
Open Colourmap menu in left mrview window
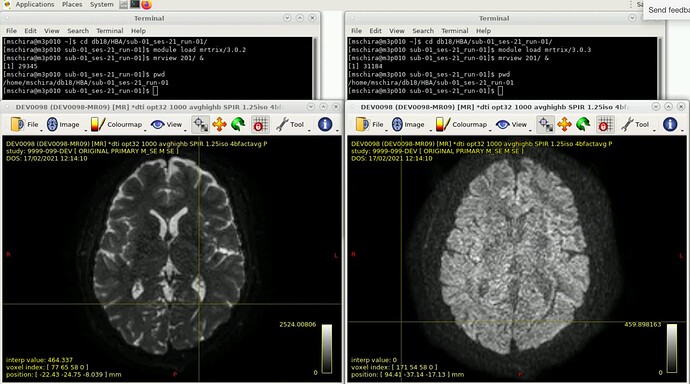(x=117, y=124)
